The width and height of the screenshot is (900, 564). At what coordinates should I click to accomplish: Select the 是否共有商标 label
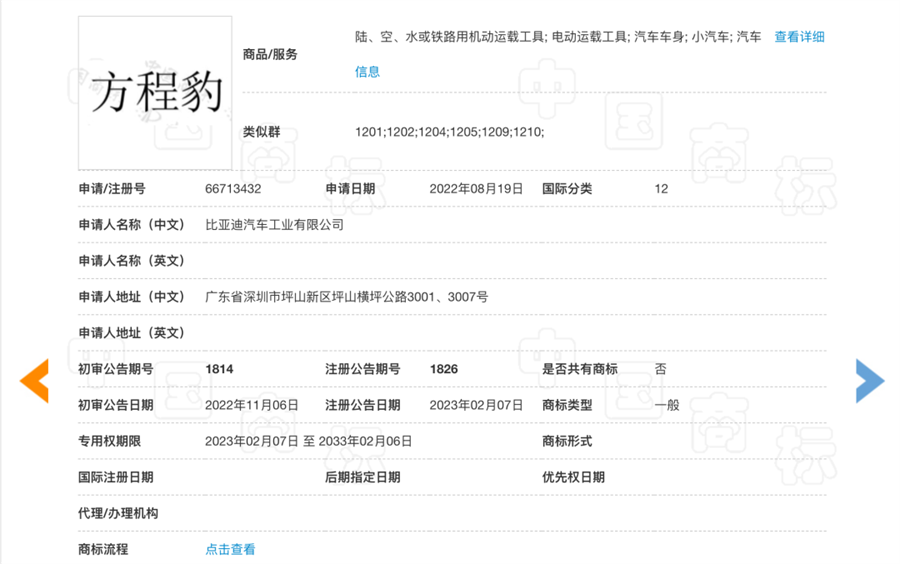coord(580,369)
